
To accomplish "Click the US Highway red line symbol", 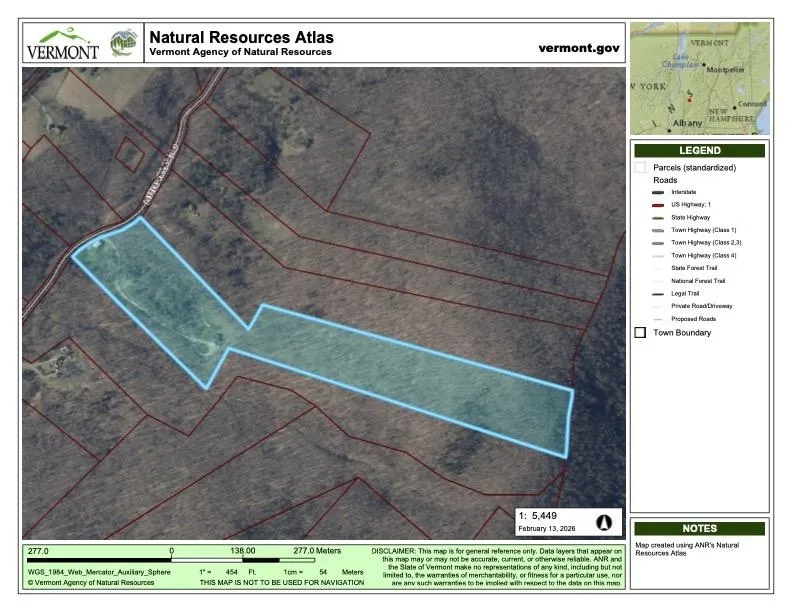I will point(657,204).
